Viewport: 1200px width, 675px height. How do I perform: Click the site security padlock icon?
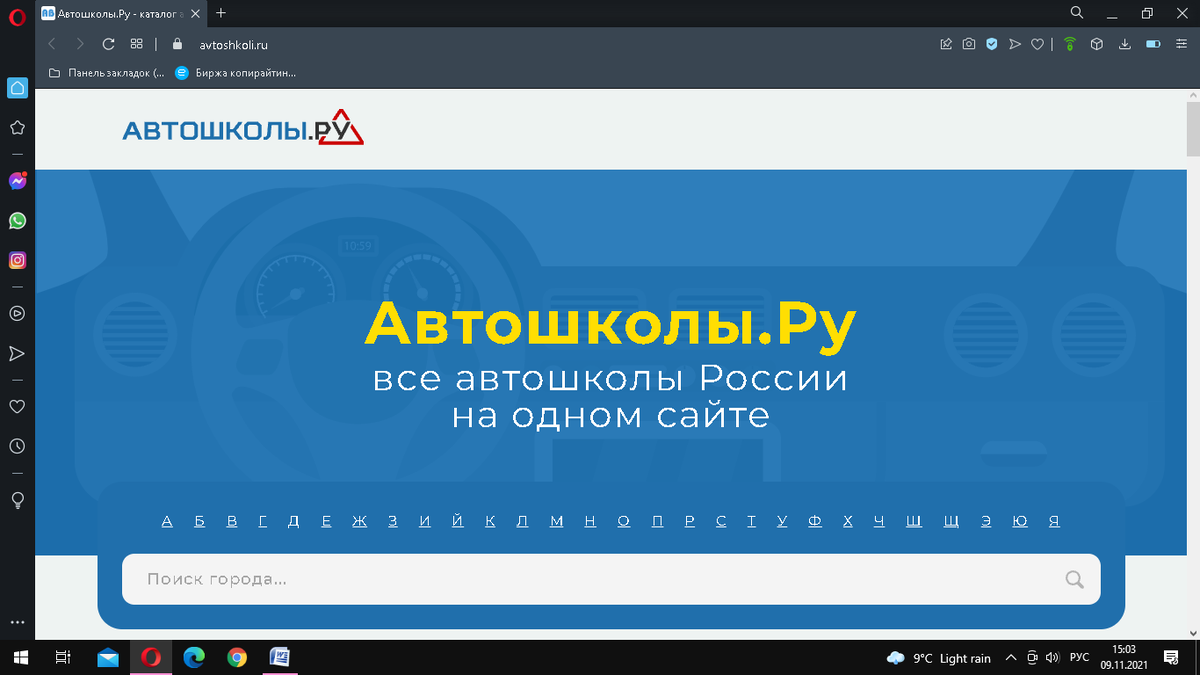(x=177, y=44)
